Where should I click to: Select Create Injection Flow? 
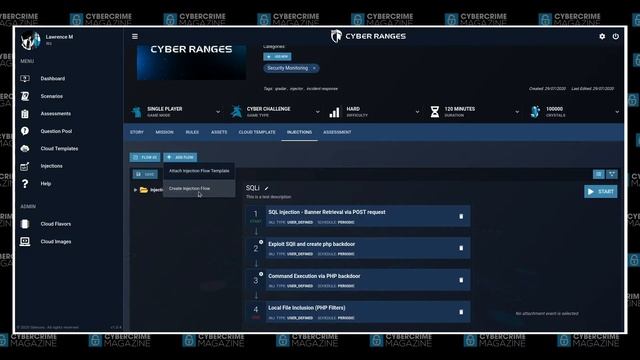199,189
